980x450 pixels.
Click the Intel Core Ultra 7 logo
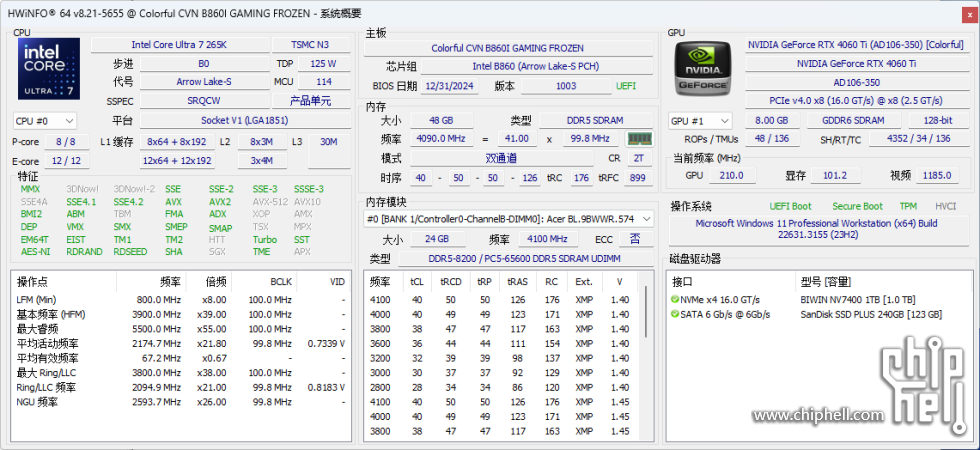pos(49,69)
